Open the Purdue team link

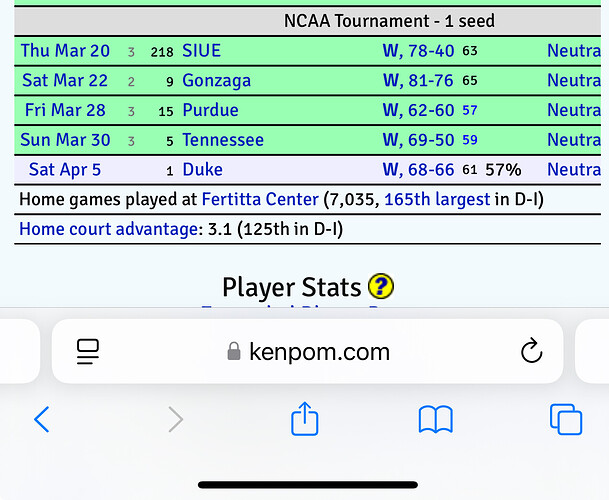(210, 110)
